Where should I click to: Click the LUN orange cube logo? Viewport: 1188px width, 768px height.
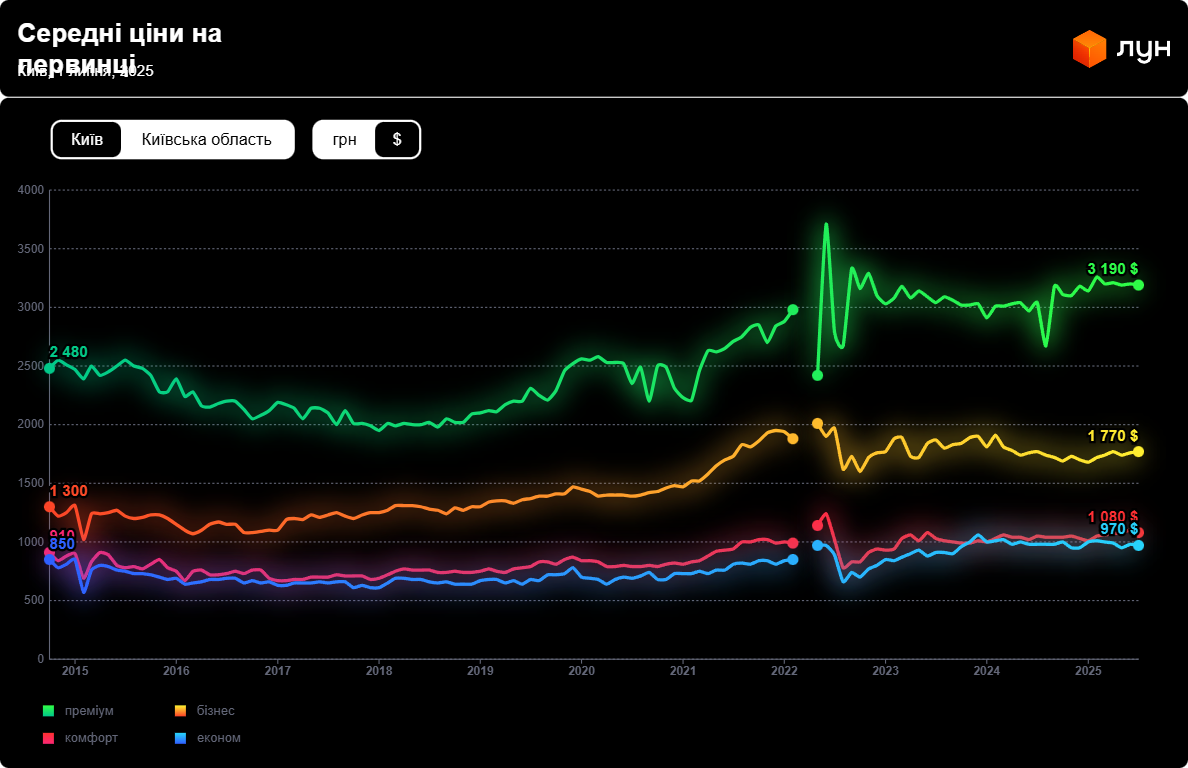pos(1089,49)
